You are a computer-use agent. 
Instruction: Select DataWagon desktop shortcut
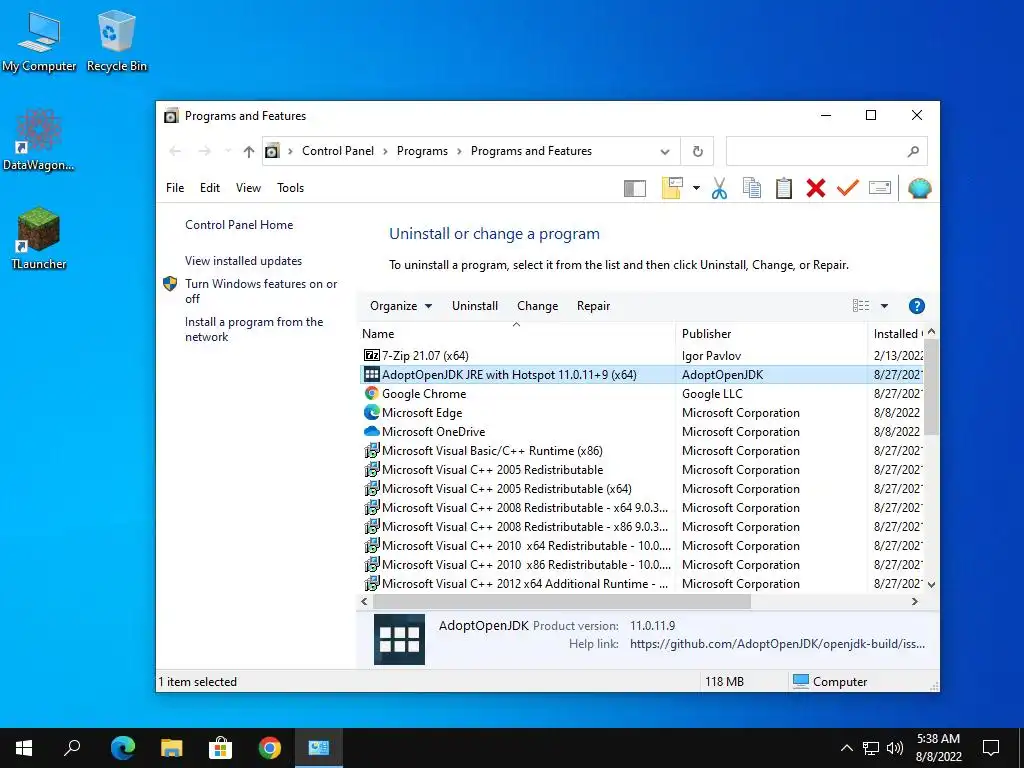click(x=39, y=140)
